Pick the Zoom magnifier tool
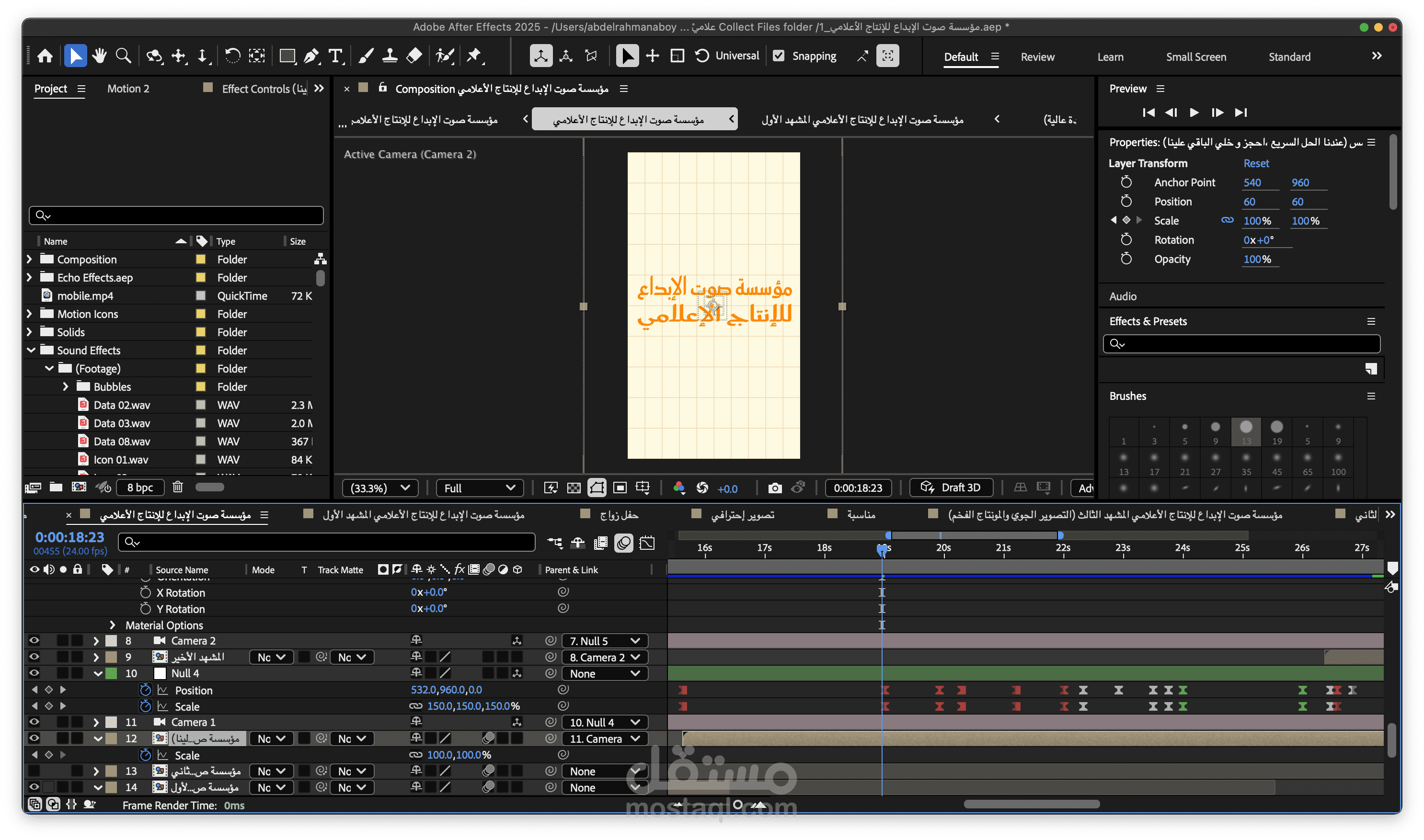Viewport: 1424px width, 840px height. click(124, 56)
